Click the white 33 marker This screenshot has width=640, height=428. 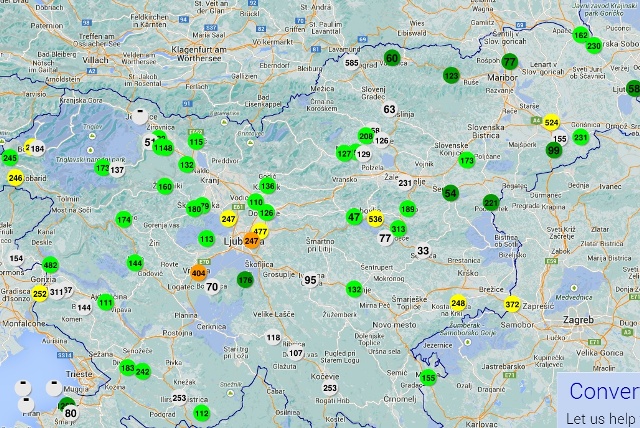pyautogui.click(x=423, y=251)
